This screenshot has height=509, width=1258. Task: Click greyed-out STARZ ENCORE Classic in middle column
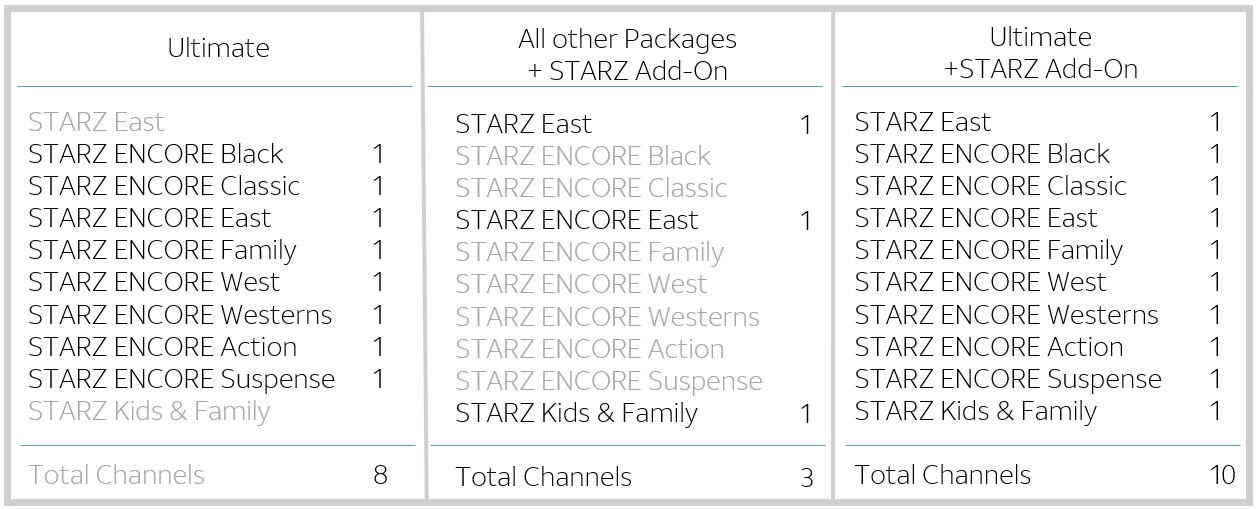(591, 188)
